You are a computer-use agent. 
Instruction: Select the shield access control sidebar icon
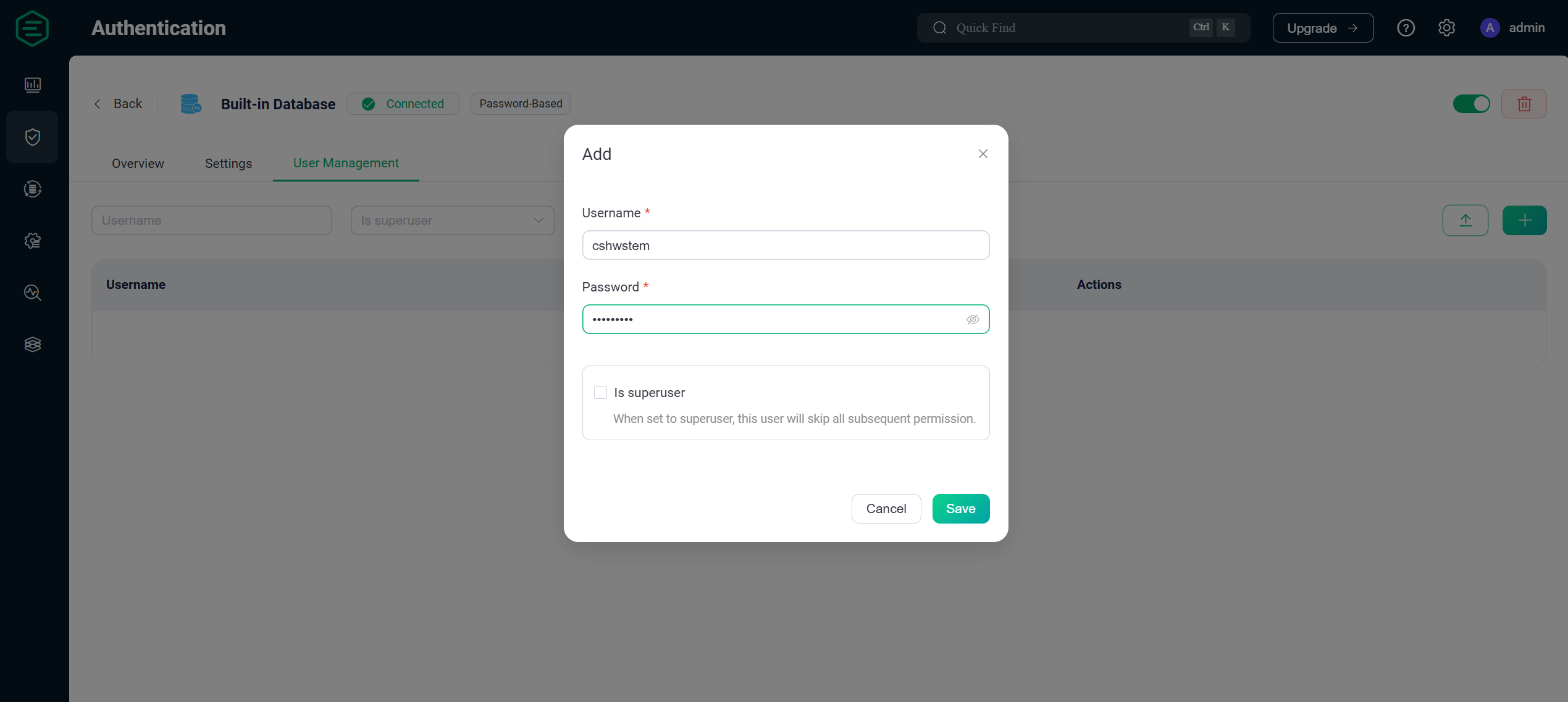[33, 137]
